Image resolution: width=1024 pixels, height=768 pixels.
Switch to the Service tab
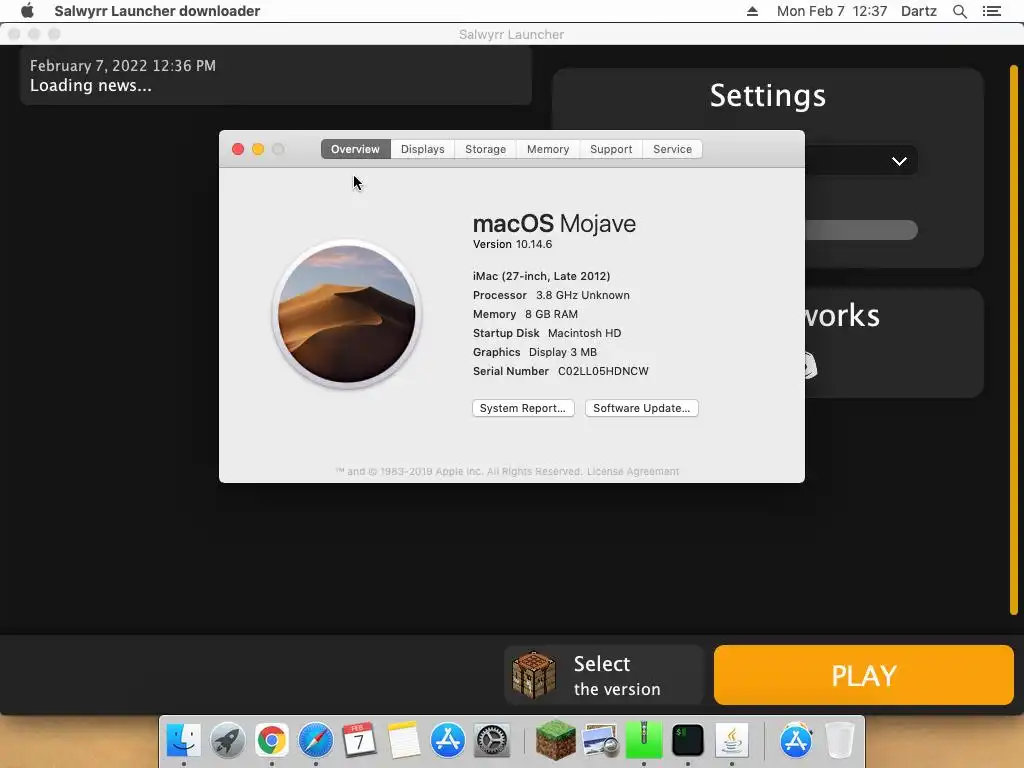coord(672,149)
